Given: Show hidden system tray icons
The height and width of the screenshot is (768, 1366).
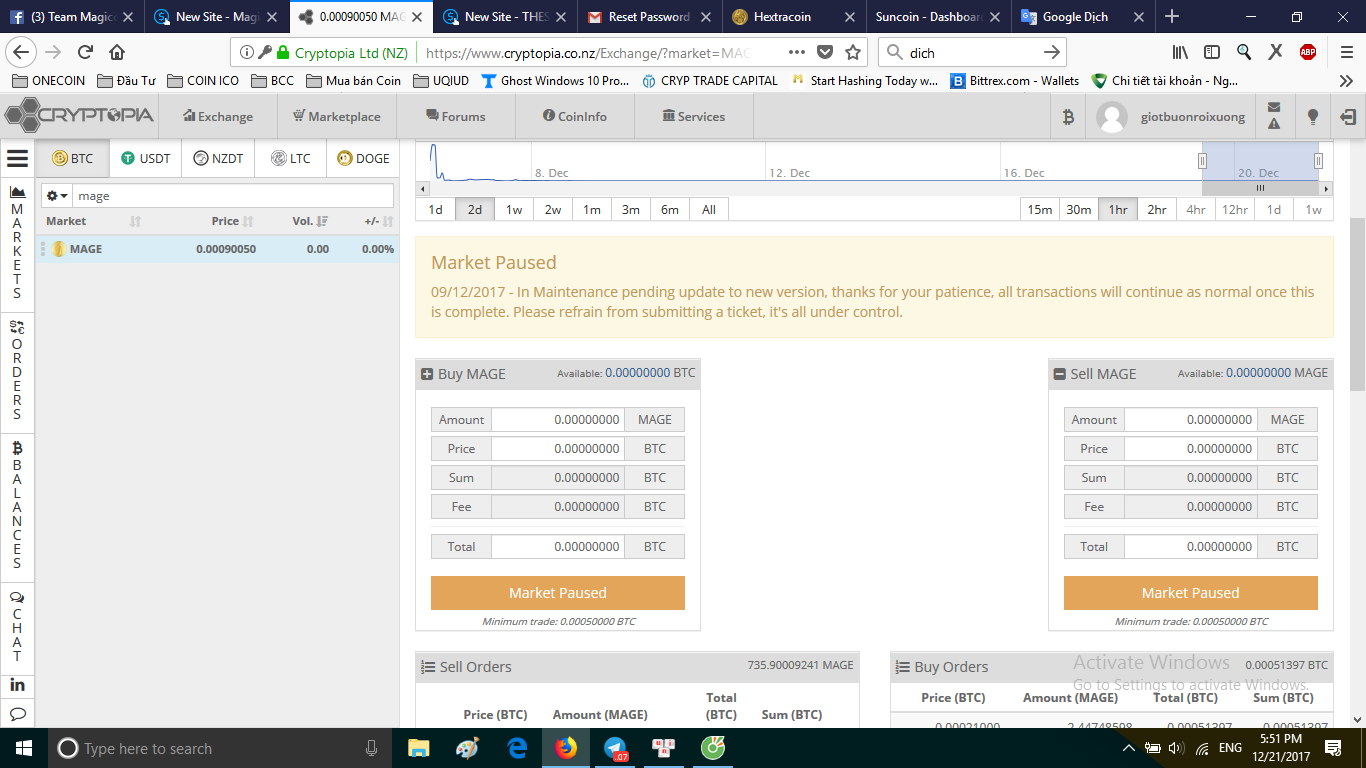Looking at the screenshot, I should pos(1129,748).
